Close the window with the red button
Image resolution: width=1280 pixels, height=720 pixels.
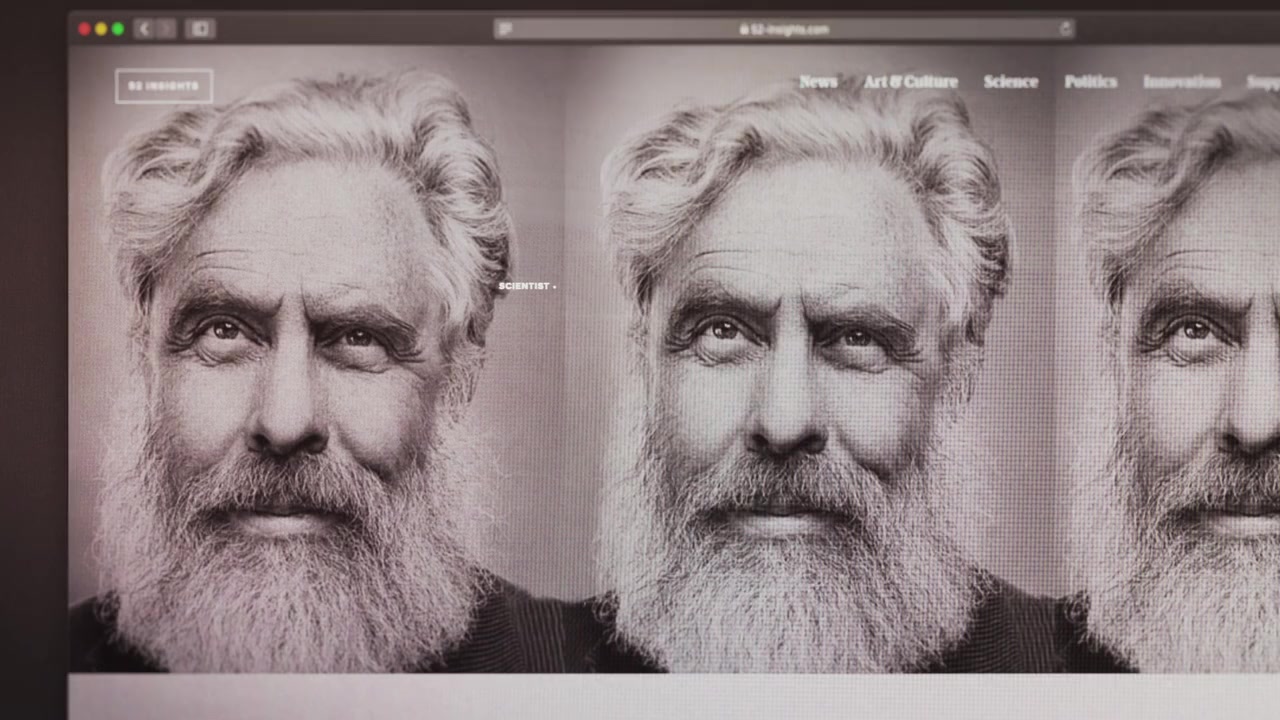click(84, 29)
